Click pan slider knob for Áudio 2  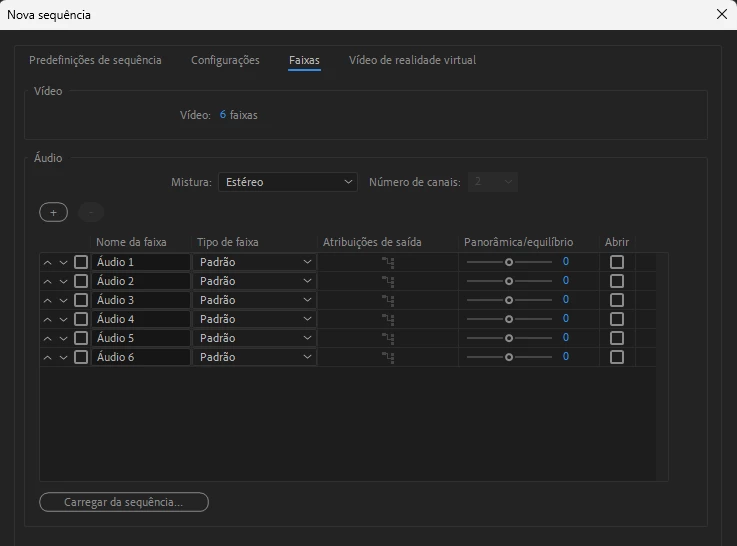pos(509,281)
